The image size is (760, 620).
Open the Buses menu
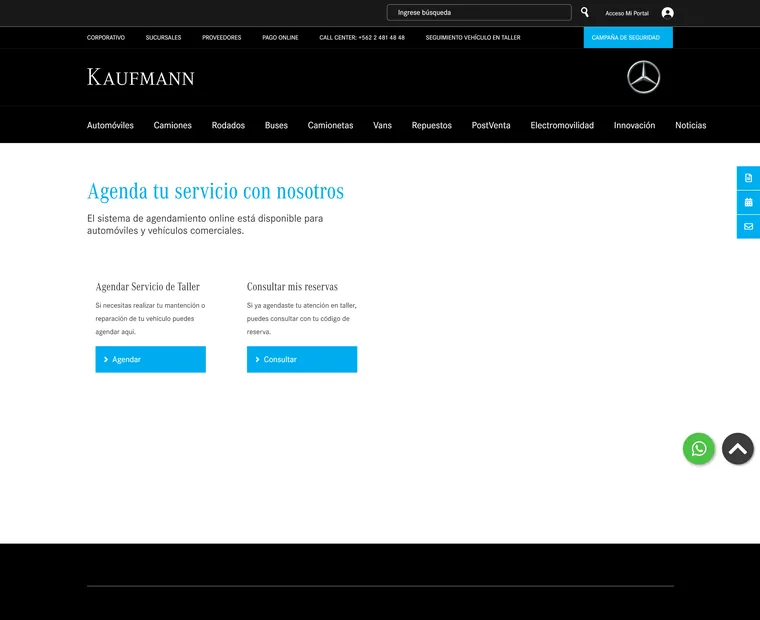pyautogui.click(x=276, y=125)
